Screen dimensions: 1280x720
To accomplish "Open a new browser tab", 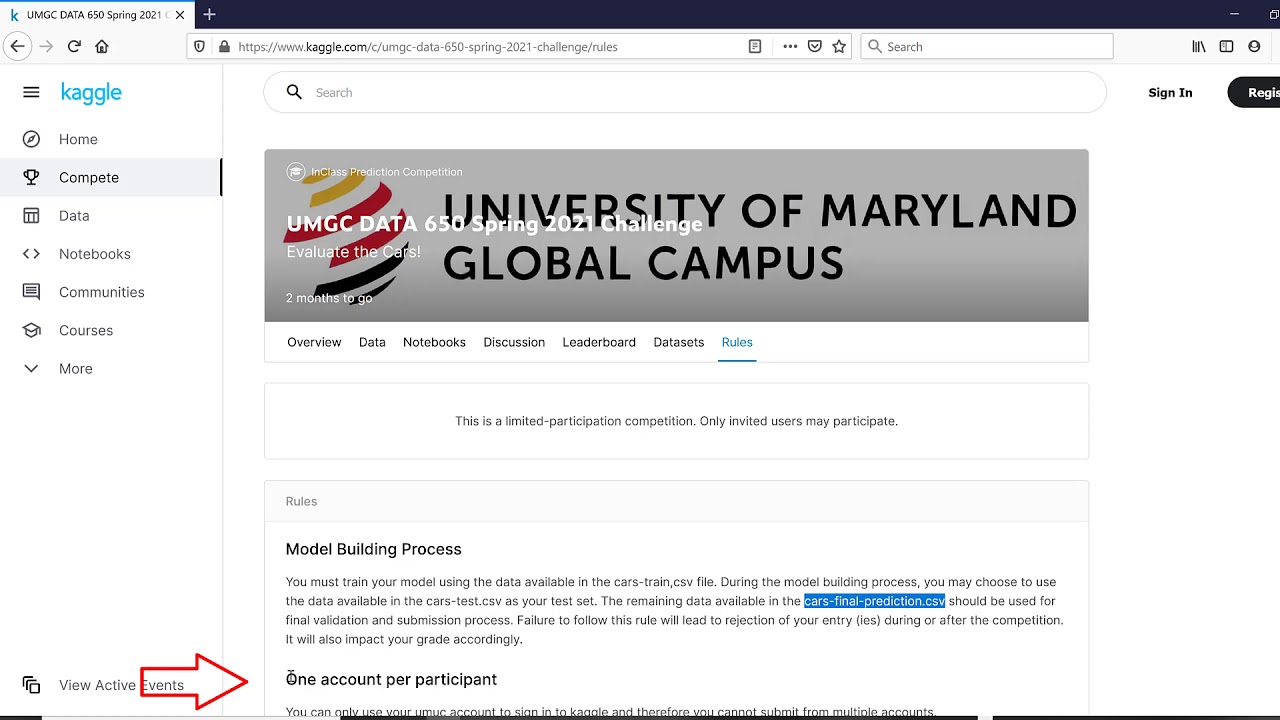I will click(x=209, y=15).
